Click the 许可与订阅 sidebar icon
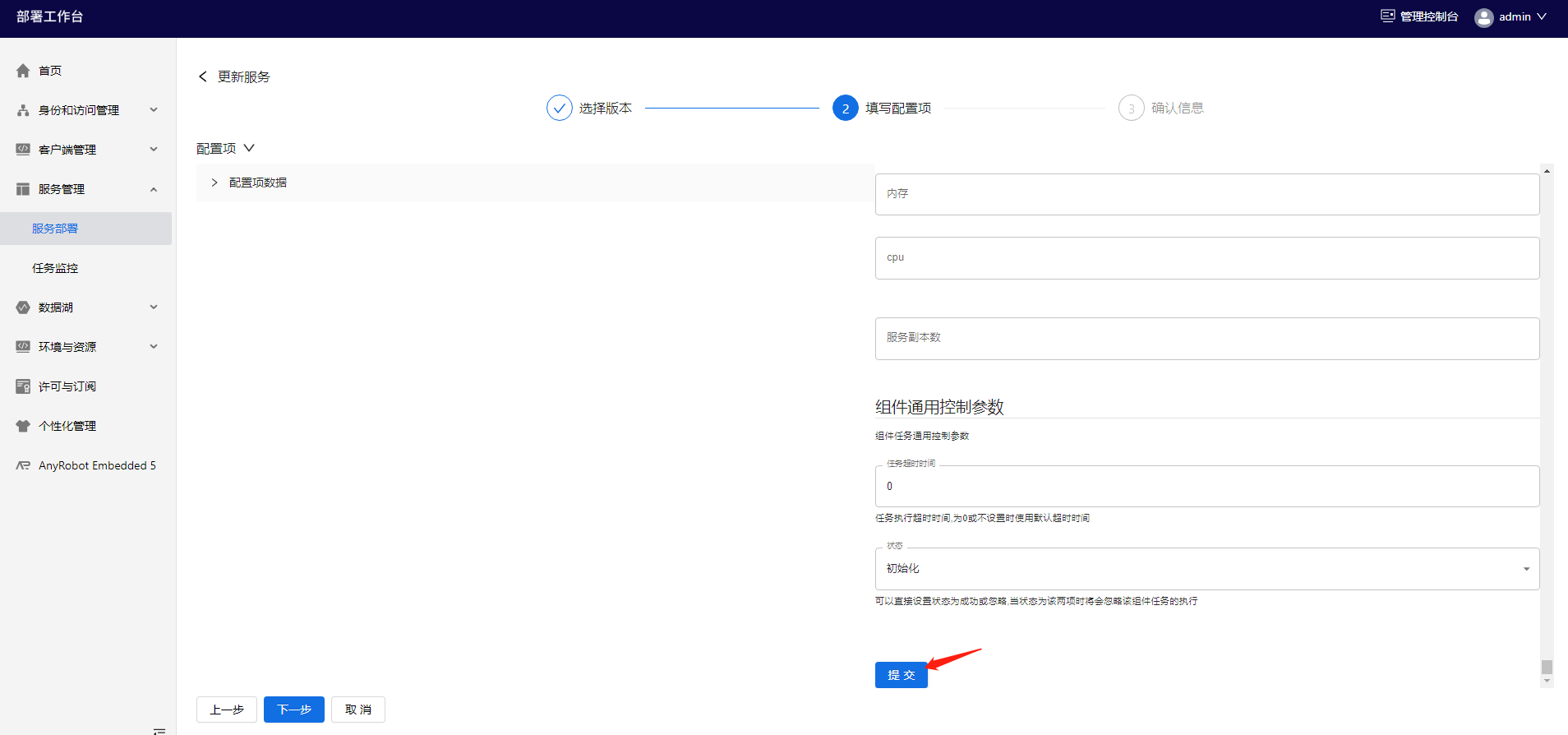Screen dimensions: 1568x735 point(23,386)
